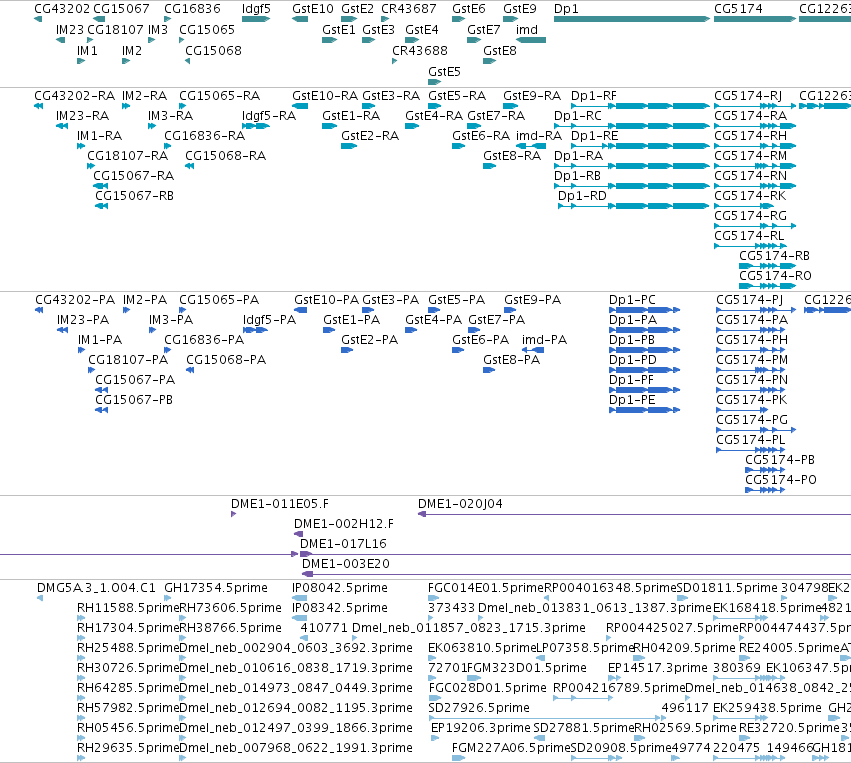Select the Dp1-RD transcript
This screenshot has width=851, height=763.
tap(634, 206)
